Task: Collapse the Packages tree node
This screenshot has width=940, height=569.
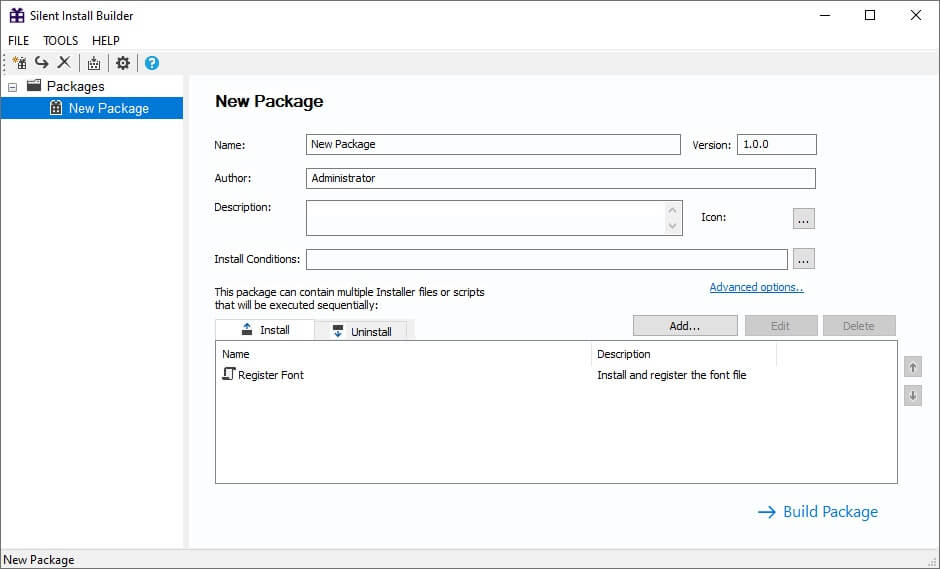Action: click(x=13, y=87)
